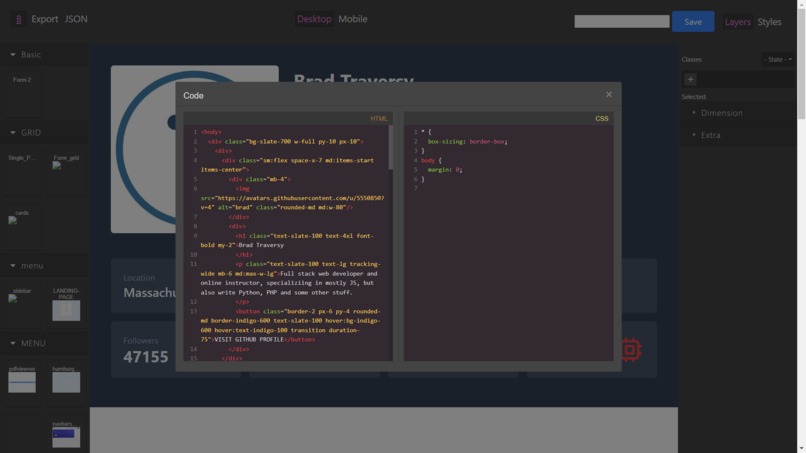
Task: Select the Form_grid block
Action: point(66,173)
